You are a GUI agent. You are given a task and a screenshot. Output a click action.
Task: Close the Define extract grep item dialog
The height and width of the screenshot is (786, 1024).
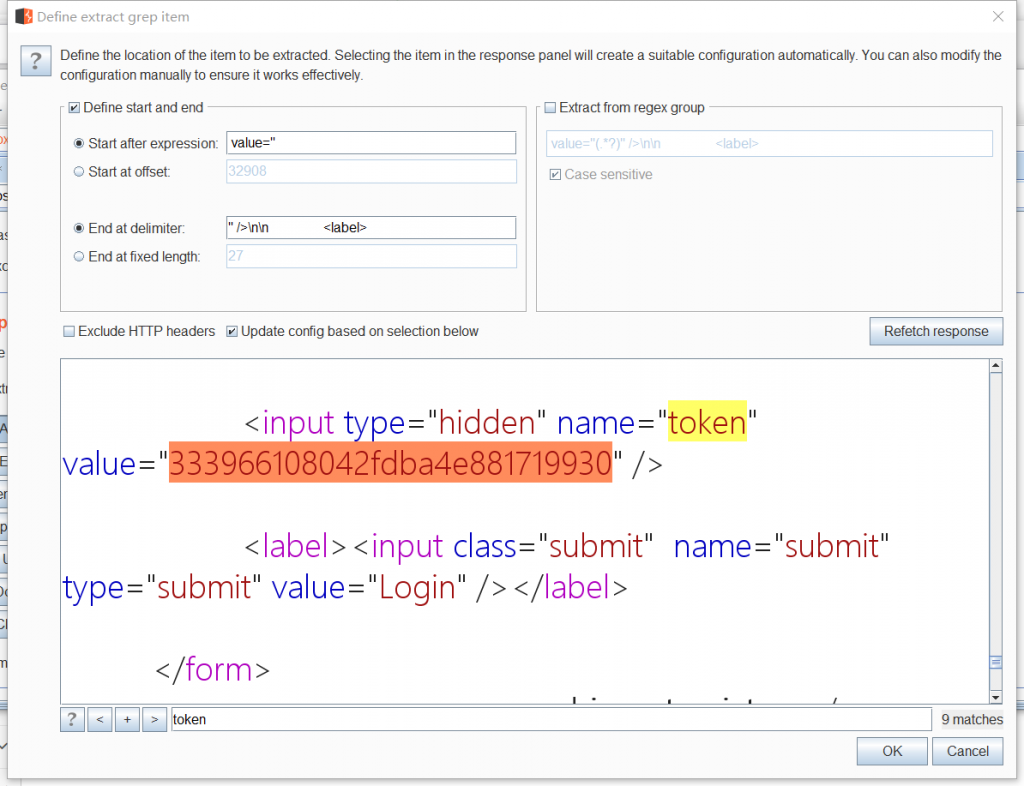pyautogui.click(x=997, y=16)
